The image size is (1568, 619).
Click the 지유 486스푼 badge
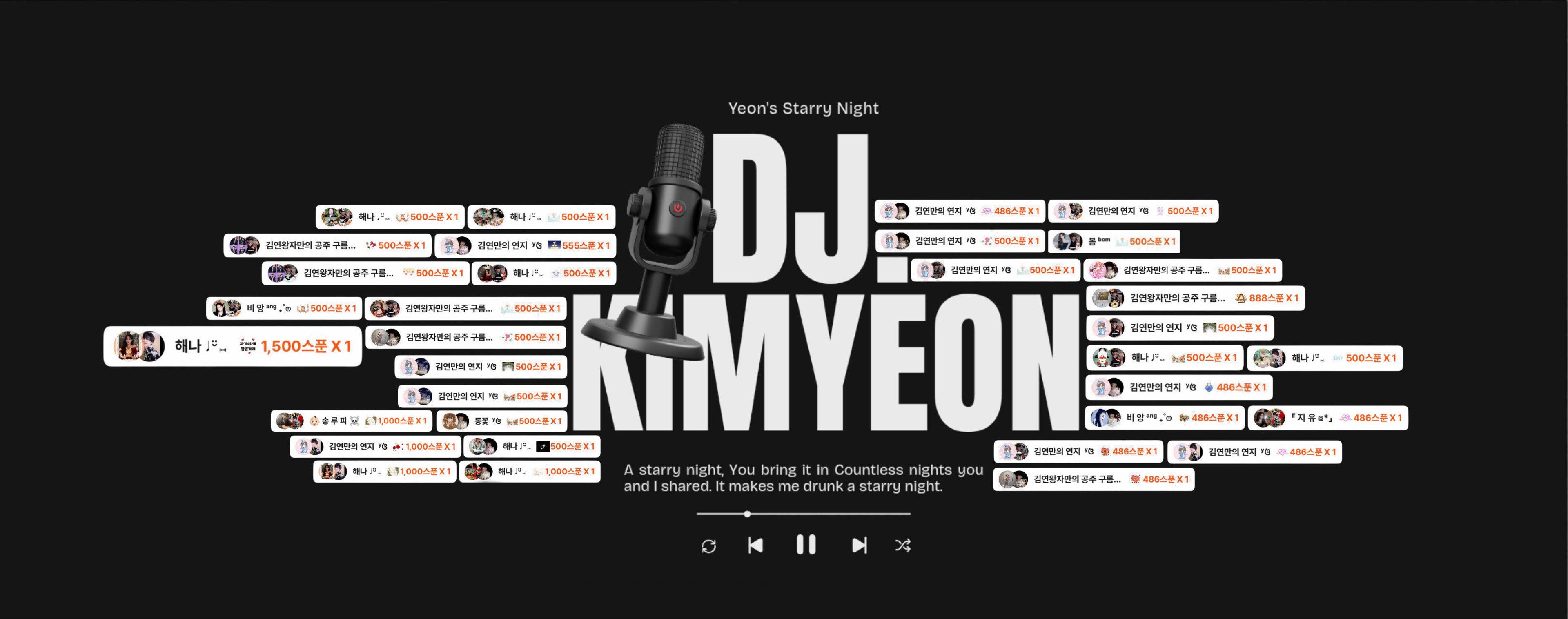pyautogui.click(x=1327, y=418)
